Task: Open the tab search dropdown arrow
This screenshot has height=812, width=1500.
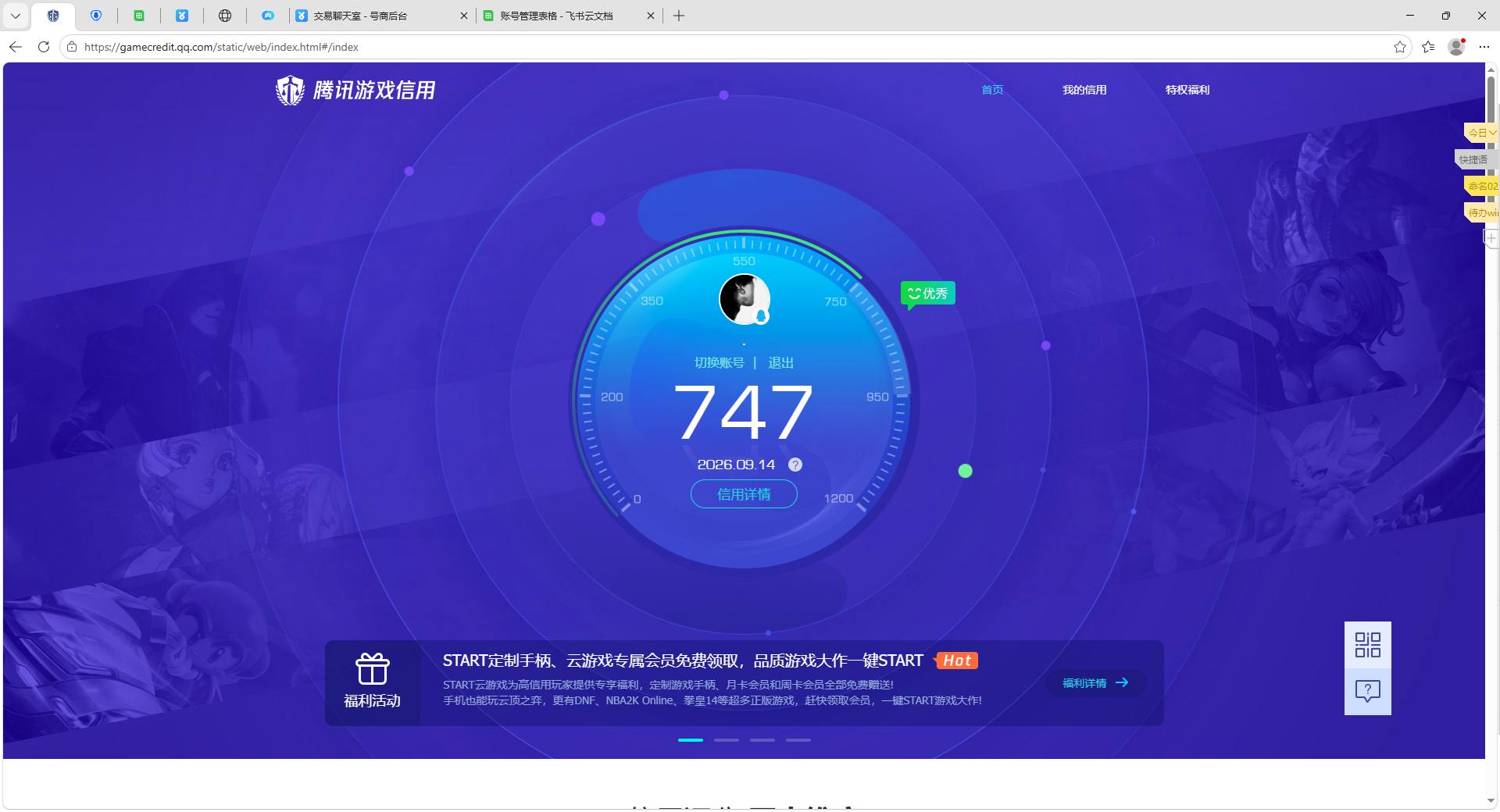Action: click(16, 16)
